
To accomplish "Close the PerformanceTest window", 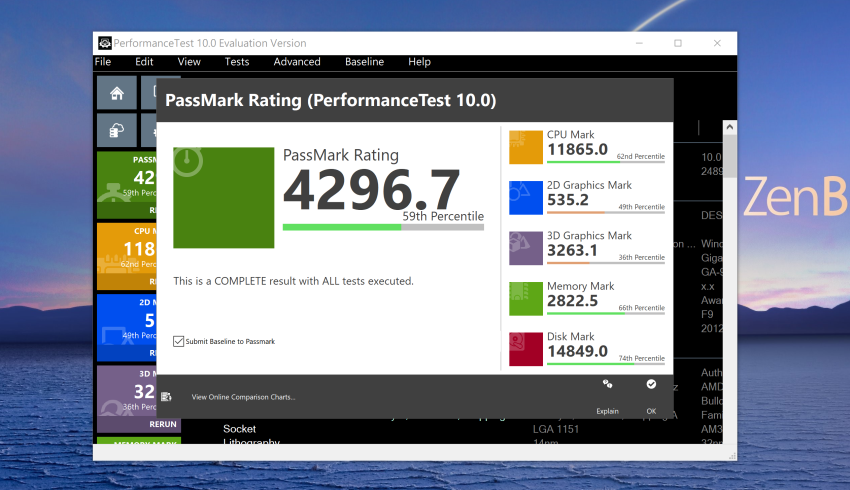I will 717,43.
